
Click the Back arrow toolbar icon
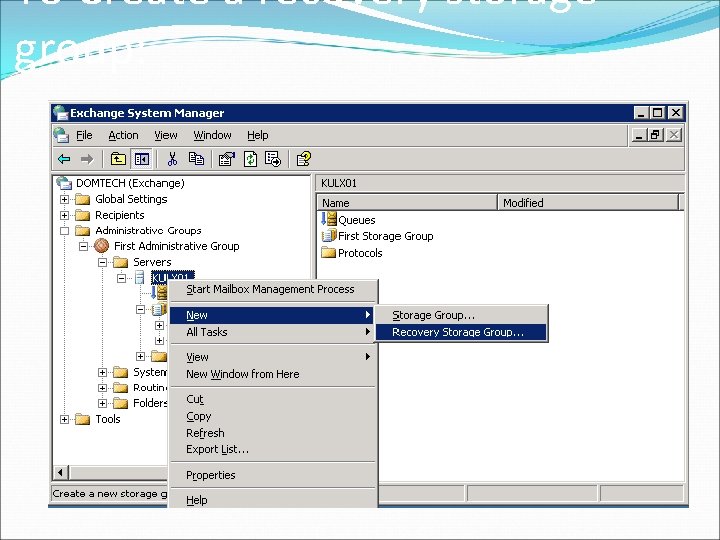click(64, 159)
